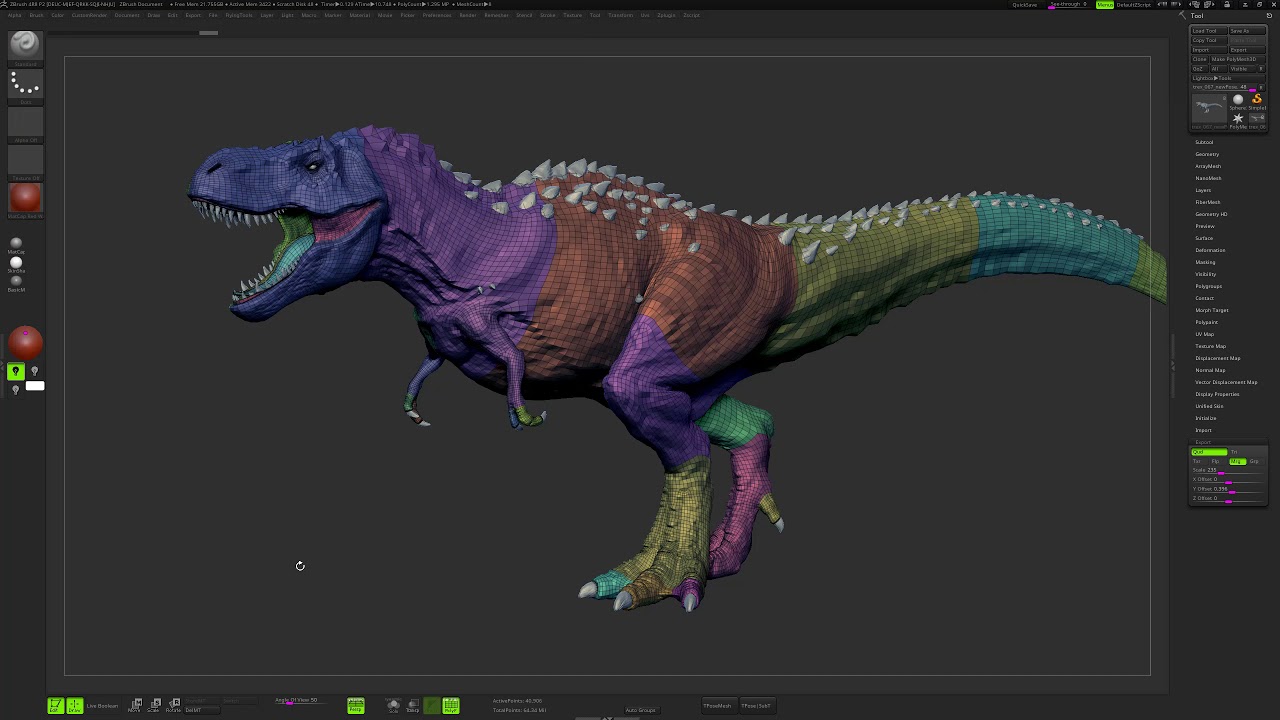The width and height of the screenshot is (1280, 720).
Task: Select the Scale gizmo icon
Action: click(154, 706)
